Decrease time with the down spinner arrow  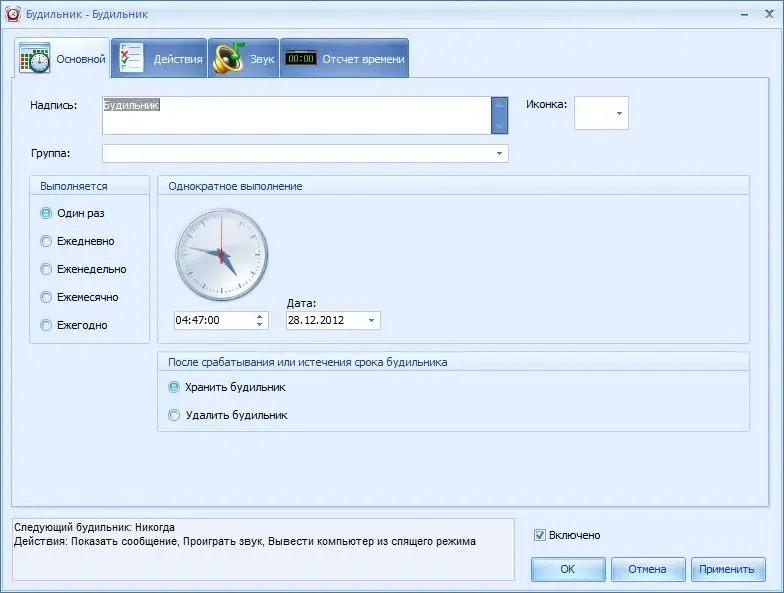(x=260, y=324)
